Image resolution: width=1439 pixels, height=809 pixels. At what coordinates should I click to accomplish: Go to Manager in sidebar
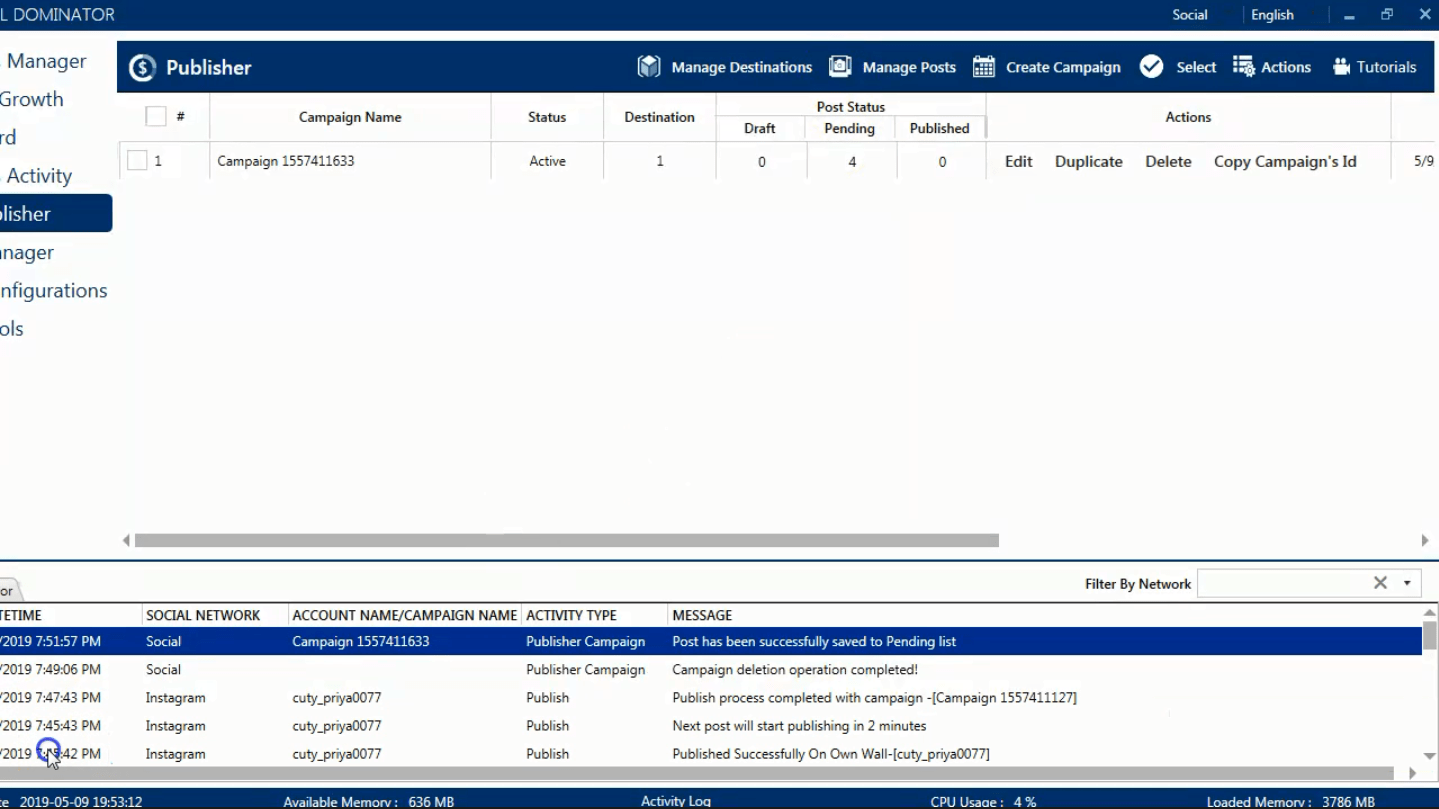click(46, 61)
